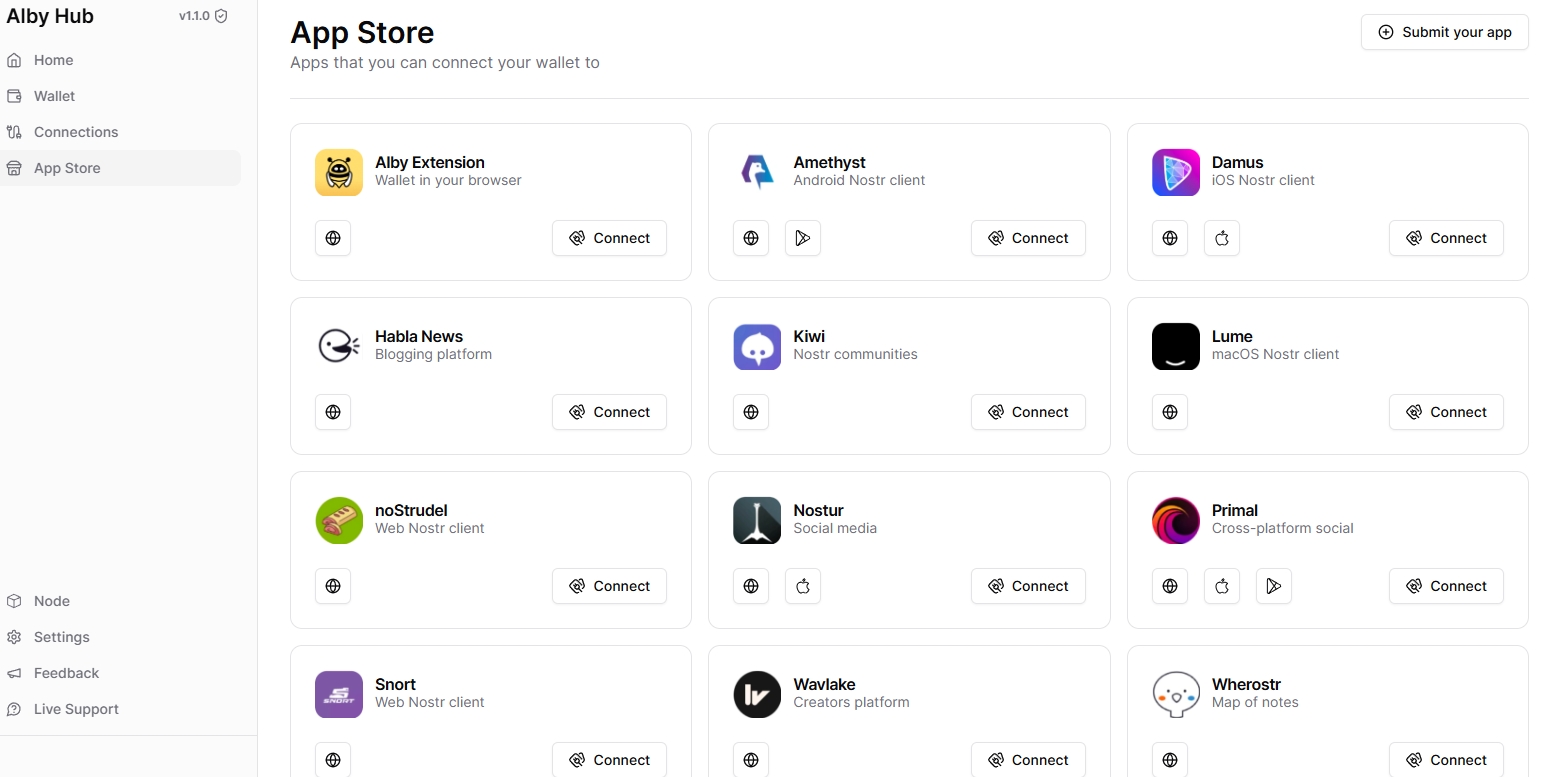Click Primal's Google Play icon
This screenshot has height=777, width=1555.
1273,586
